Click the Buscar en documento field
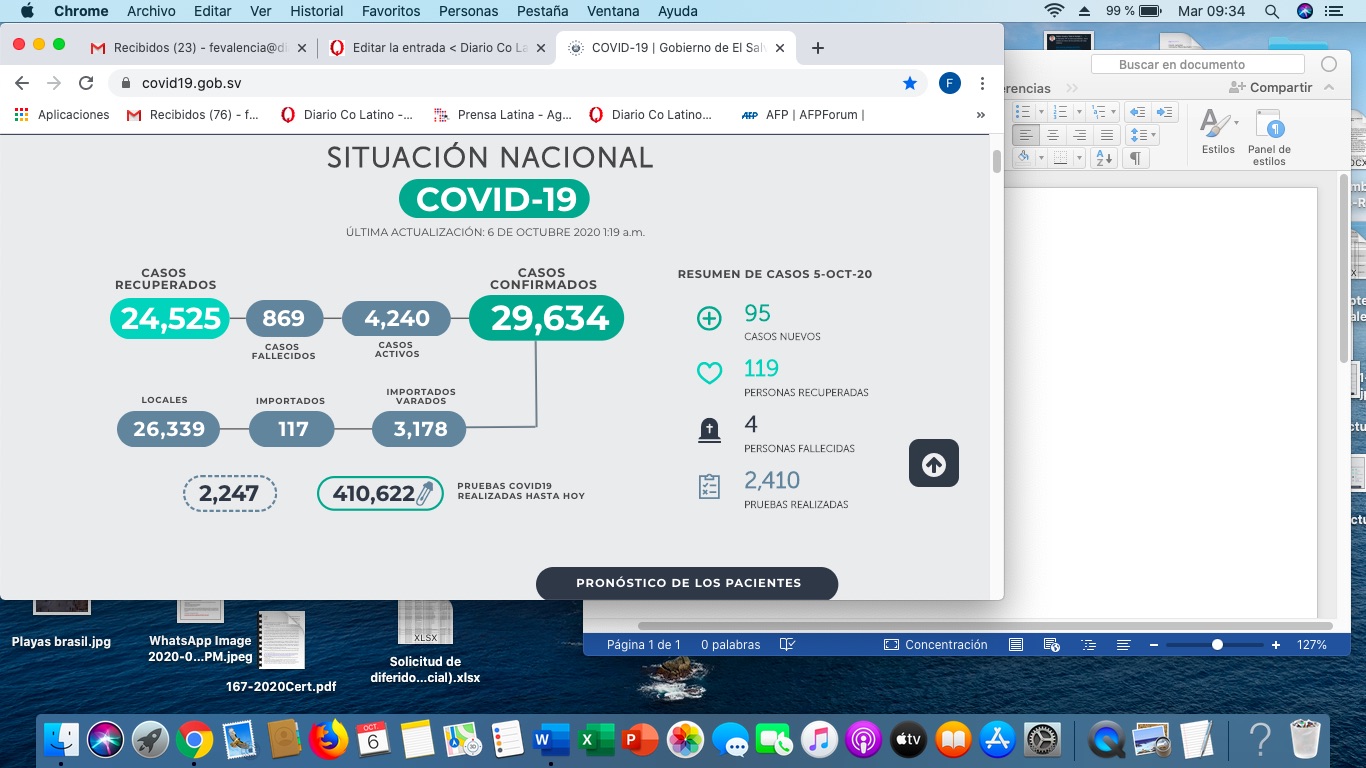The width and height of the screenshot is (1366, 768). pos(1197,64)
